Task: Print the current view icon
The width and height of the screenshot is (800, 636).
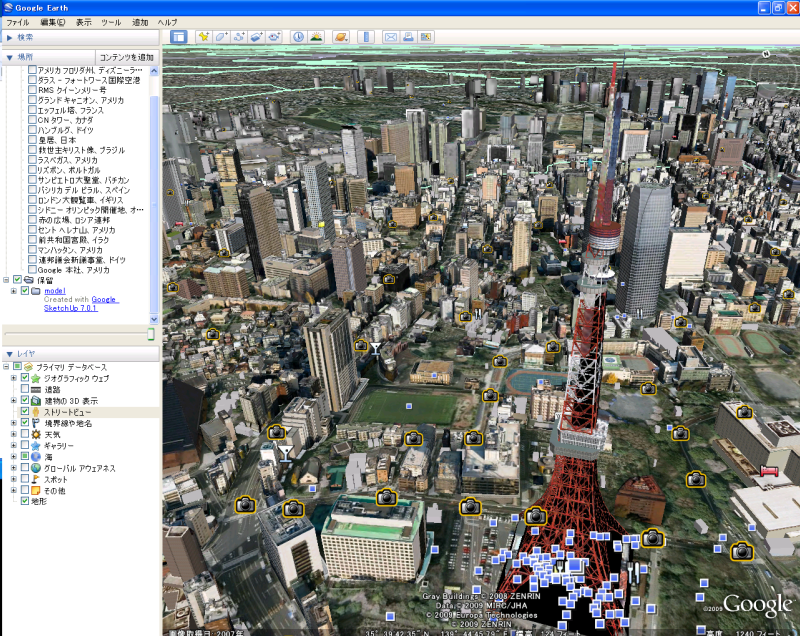Action: coord(408,37)
